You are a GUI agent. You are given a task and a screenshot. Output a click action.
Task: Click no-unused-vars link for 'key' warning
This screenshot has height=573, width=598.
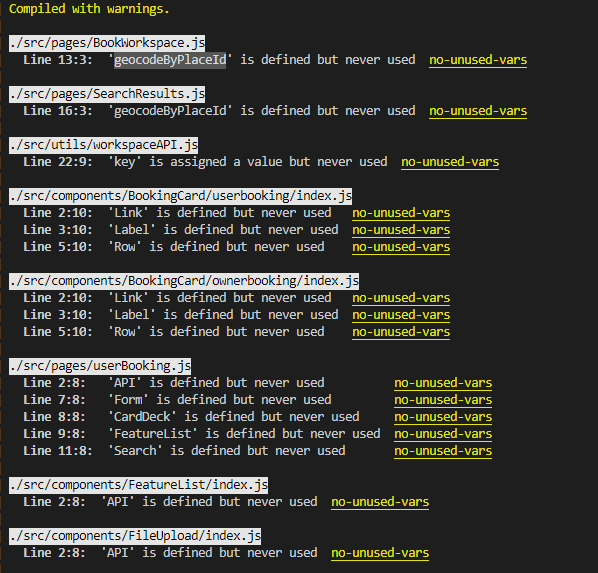pos(450,163)
